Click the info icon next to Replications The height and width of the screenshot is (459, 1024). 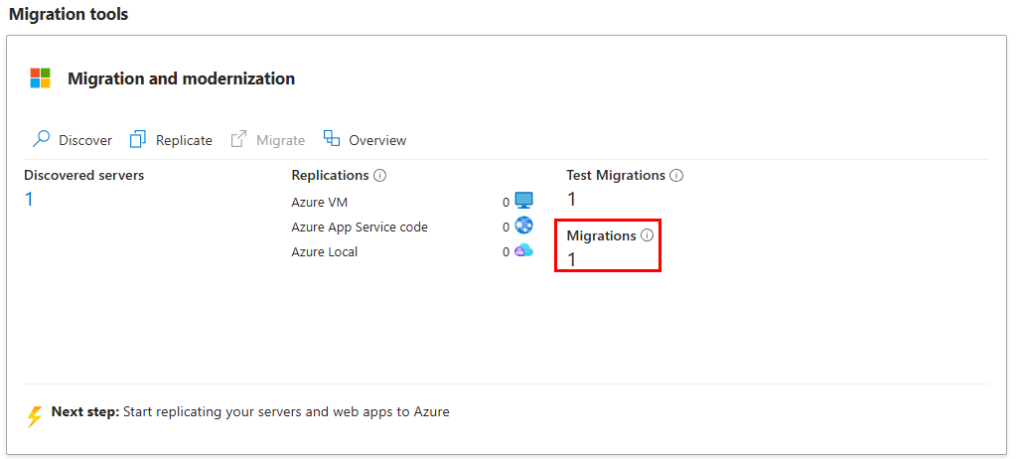tap(380, 176)
